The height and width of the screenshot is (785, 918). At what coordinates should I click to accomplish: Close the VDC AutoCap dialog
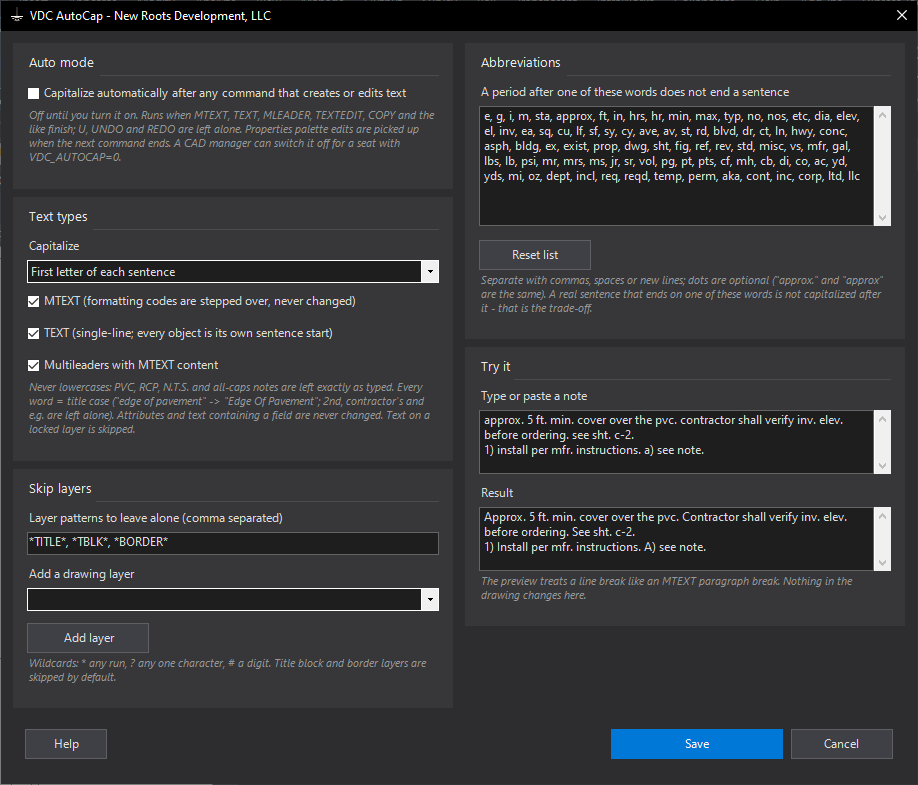click(x=902, y=15)
